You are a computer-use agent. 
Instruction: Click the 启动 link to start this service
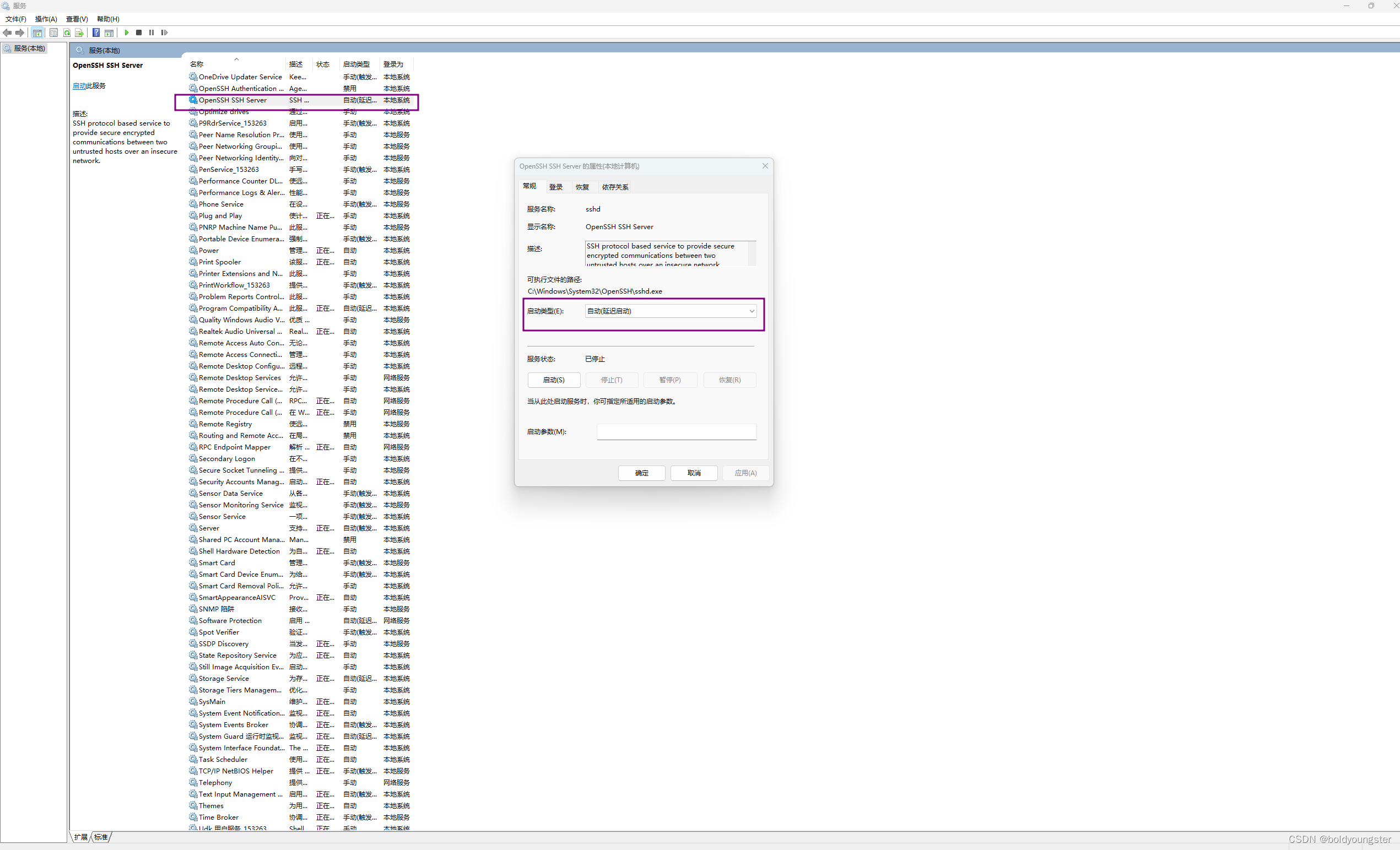tap(79, 86)
